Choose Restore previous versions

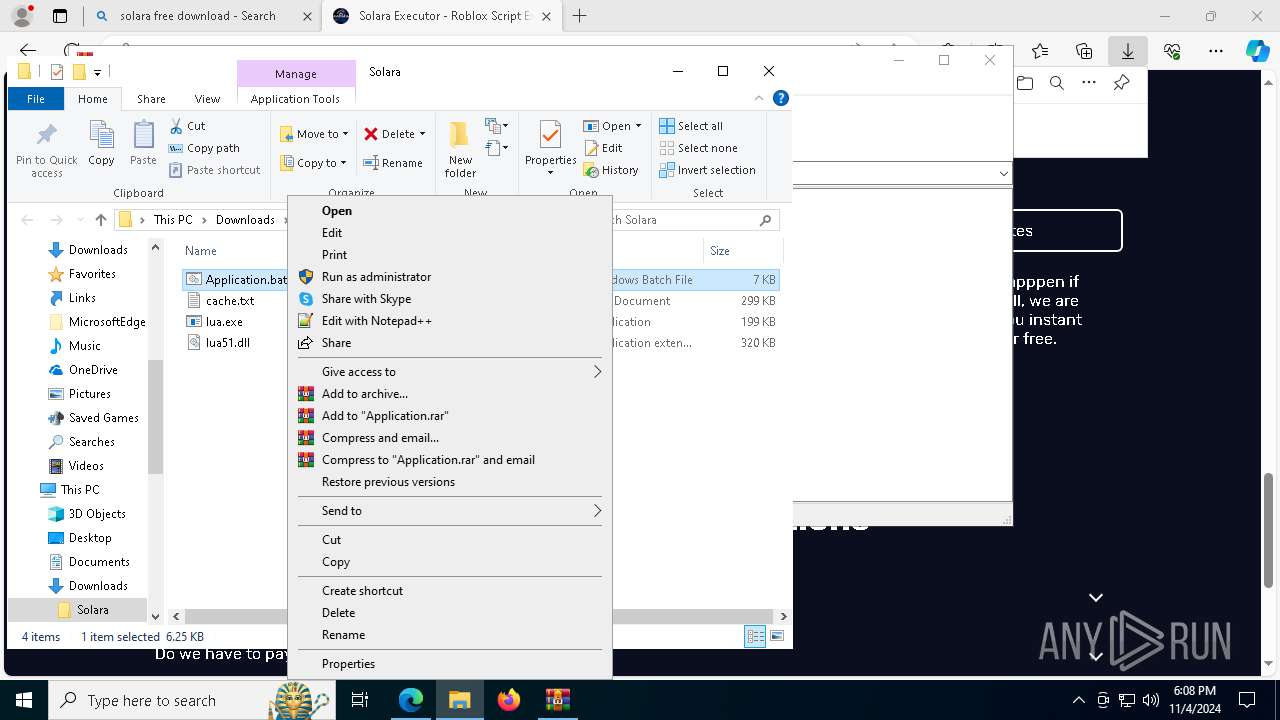click(450, 482)
